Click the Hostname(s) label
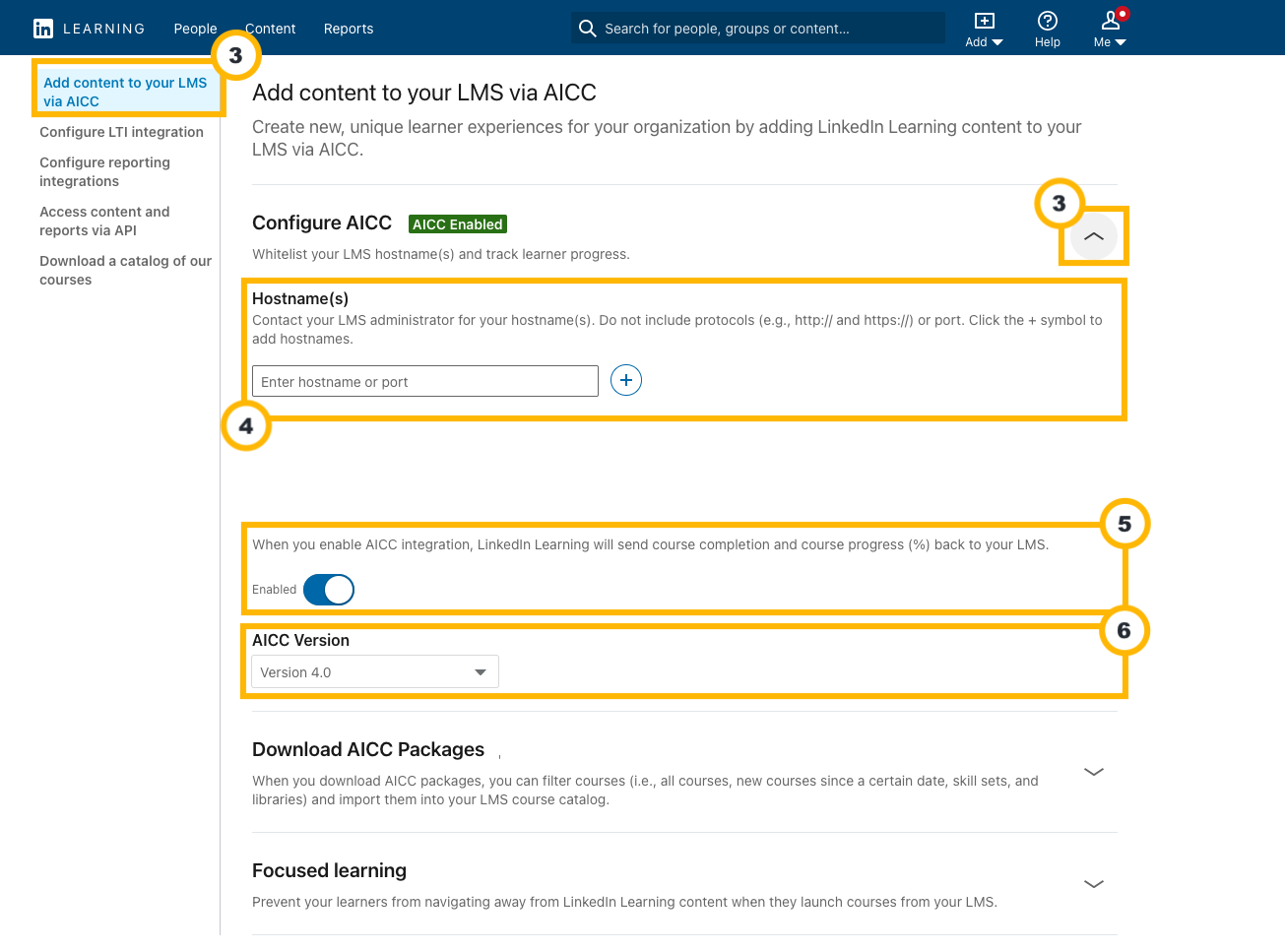This screenshot has height=952, width=1285. coord(300,298)
